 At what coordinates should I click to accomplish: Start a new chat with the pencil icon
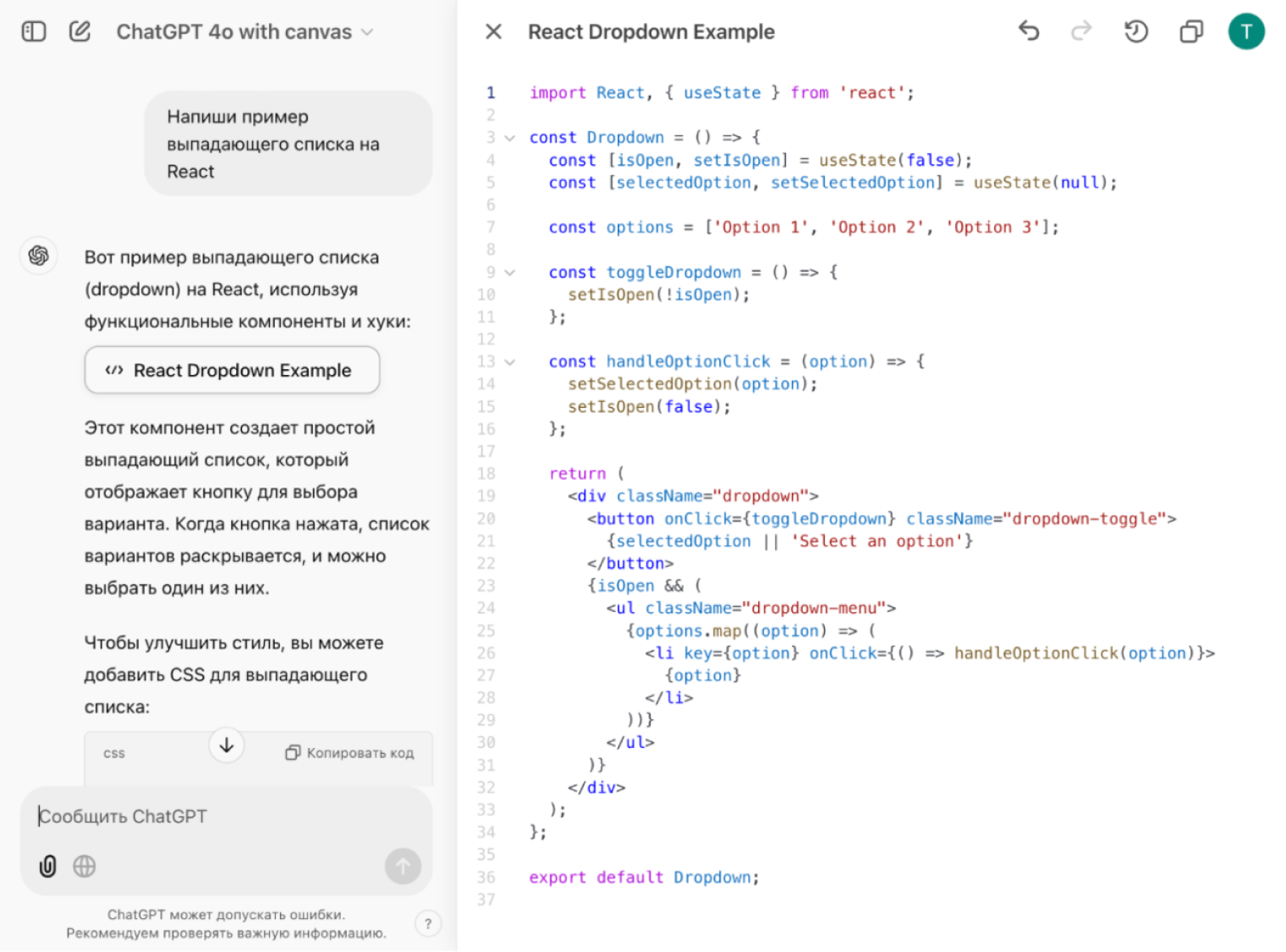80,32
